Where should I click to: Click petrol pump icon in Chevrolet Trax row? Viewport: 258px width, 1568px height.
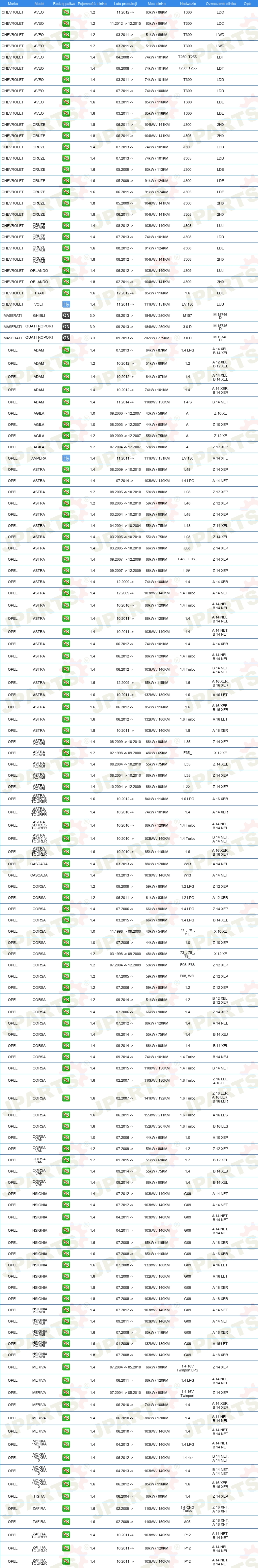point(66,293)
